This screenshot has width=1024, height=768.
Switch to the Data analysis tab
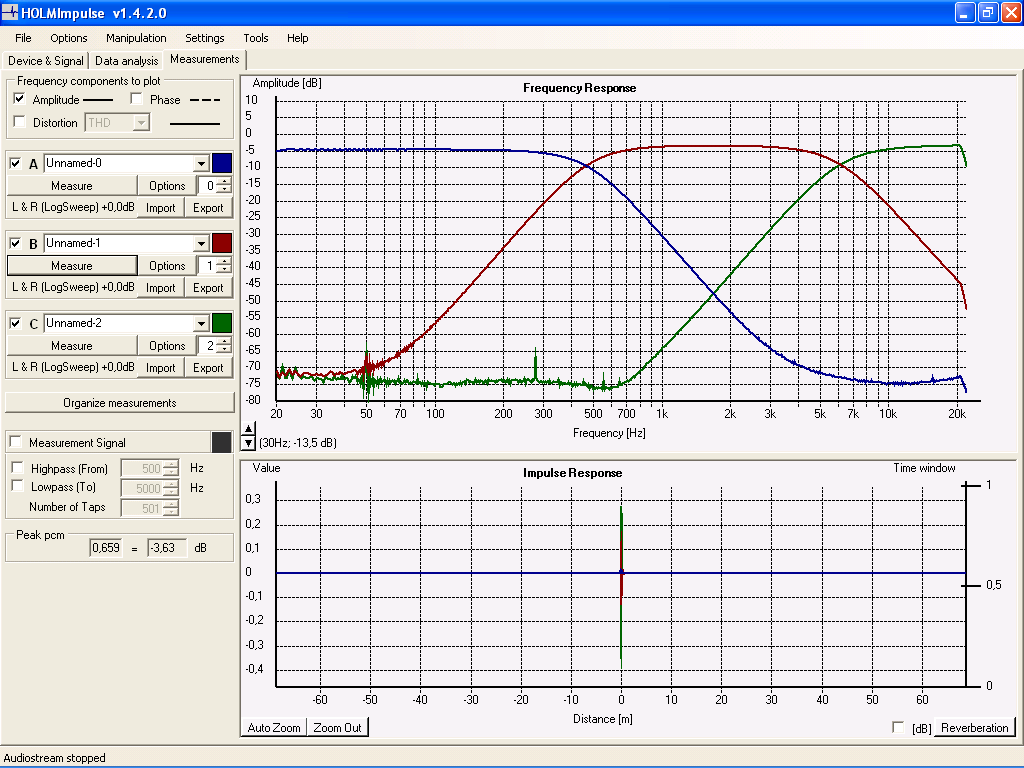tap(127, 61)
